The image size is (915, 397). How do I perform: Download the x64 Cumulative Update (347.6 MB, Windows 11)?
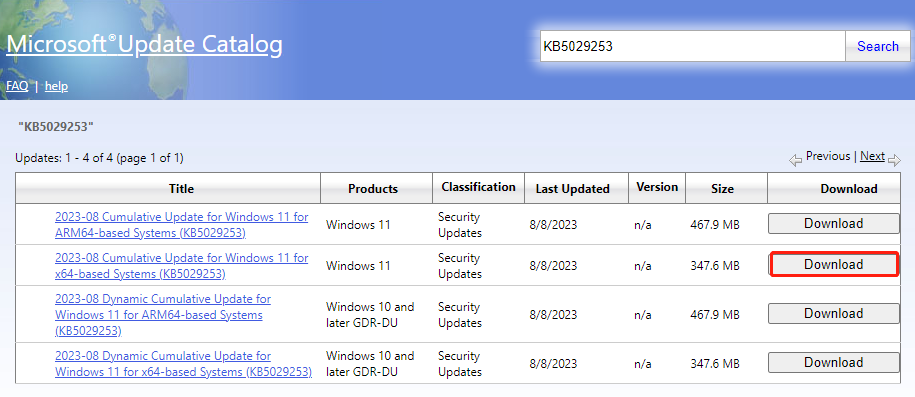(833, 264)
